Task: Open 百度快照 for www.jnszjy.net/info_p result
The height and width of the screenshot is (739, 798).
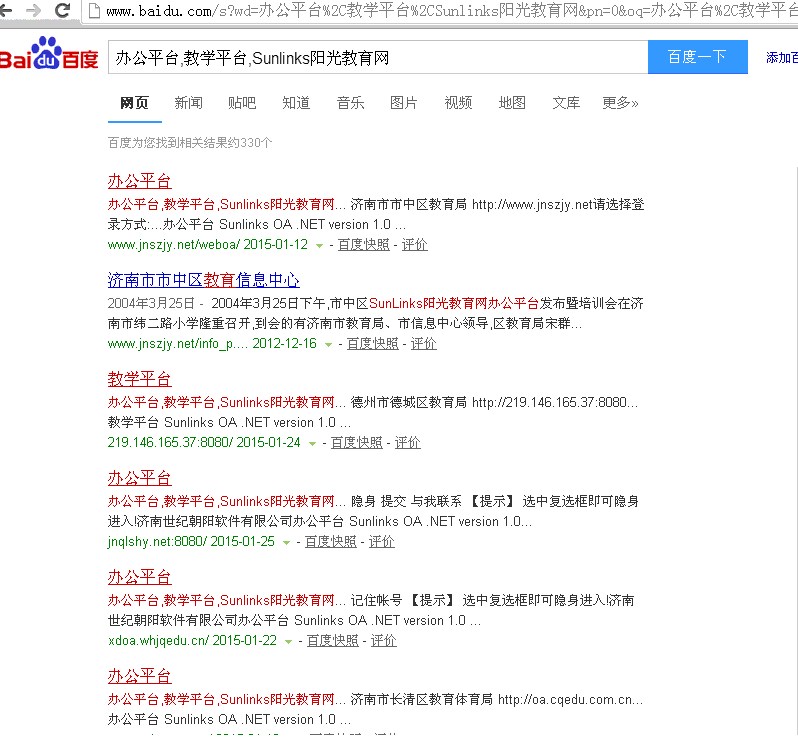Action: 373,344
